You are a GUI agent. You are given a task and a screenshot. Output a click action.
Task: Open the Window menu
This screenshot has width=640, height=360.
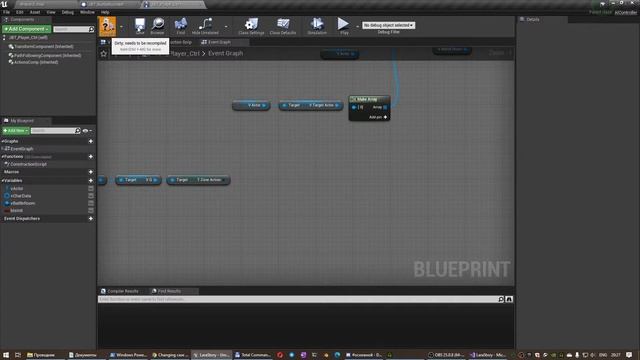pyautogui.click(x=87, y=12)
